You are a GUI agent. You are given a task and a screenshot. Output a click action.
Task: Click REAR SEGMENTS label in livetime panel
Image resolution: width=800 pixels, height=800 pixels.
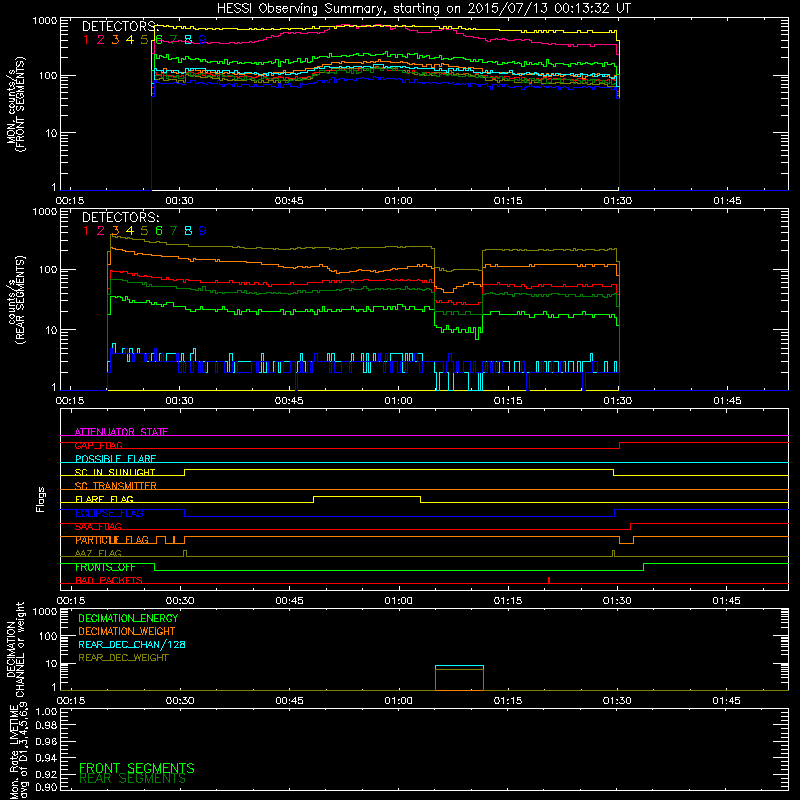133,779
